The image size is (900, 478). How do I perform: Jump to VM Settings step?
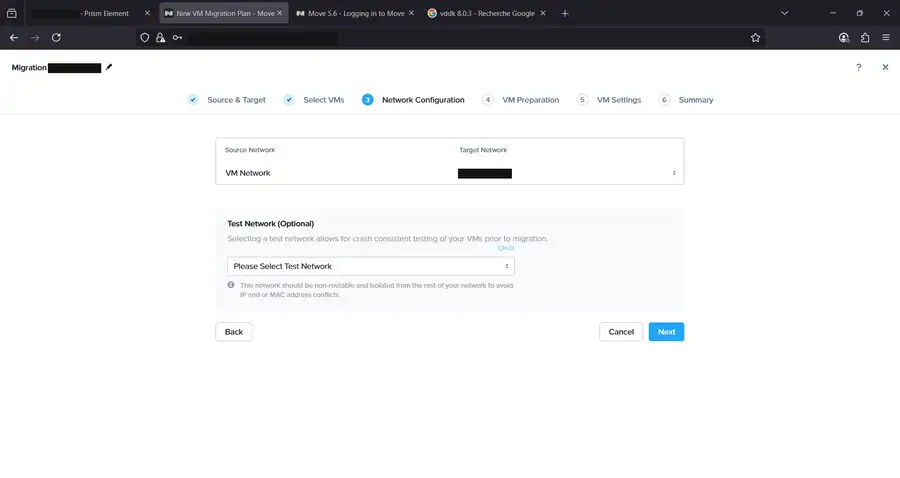[609, 100]
